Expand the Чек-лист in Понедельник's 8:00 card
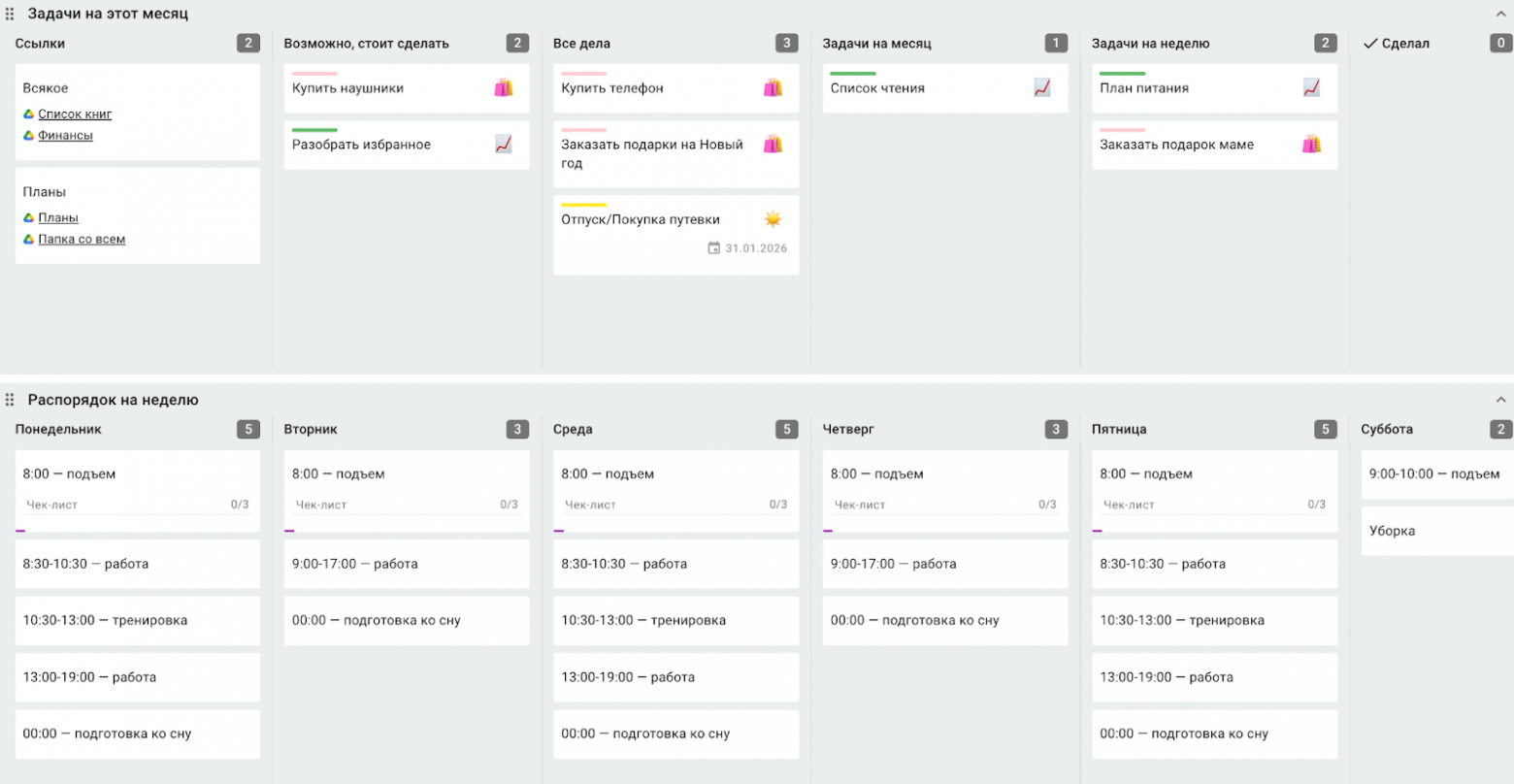This screenshot has height=784, width=1514. [x=52, y=505]
